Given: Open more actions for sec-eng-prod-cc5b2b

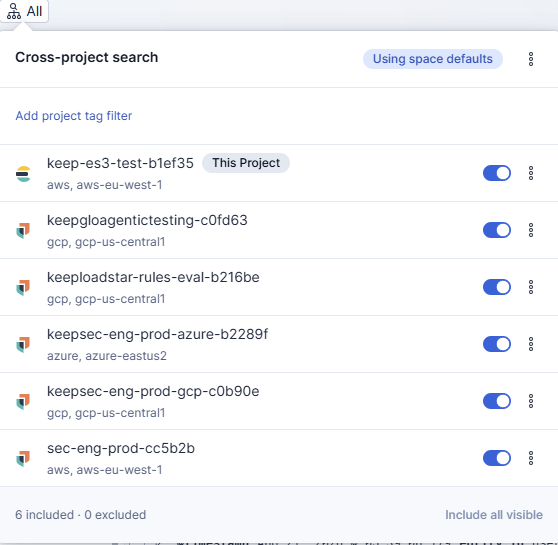Looking at the screenshot, I should 531,458.
